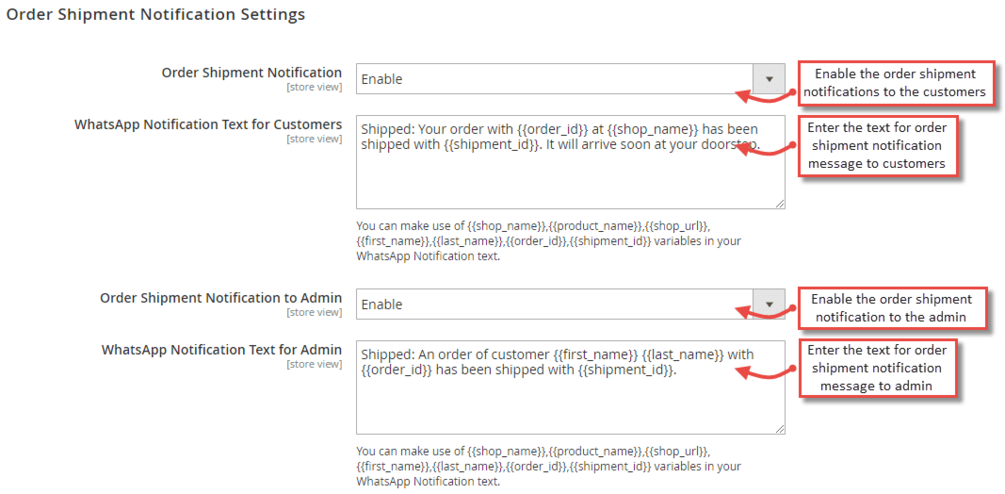Click the resize handle of the Admin textarea
This screenshot has width=1005, height=494.
pyautogui.click(x=778, y=428)
